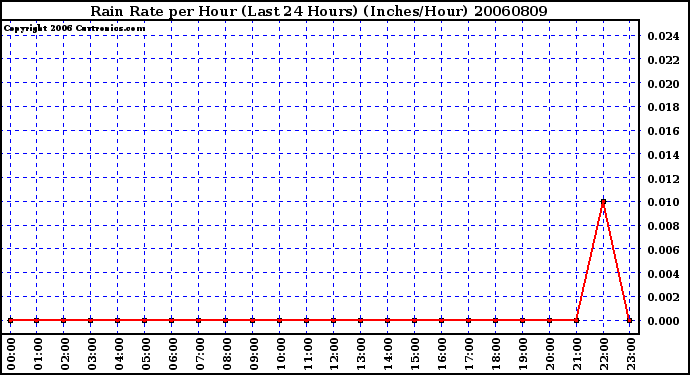690x375 pixels.
Task: Click the x-axis label 07:00
Action: click(199, 354)
